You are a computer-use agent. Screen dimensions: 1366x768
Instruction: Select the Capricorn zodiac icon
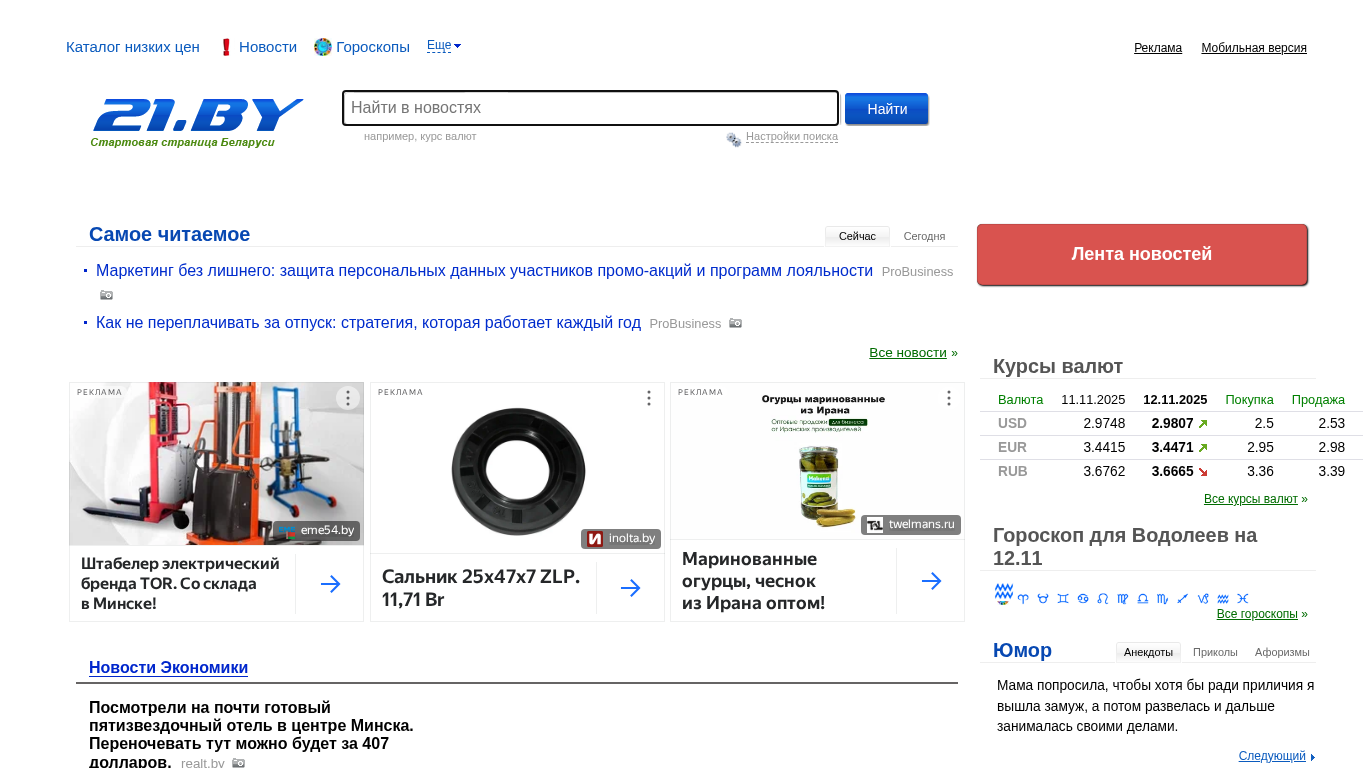(x=1203, y=598)
